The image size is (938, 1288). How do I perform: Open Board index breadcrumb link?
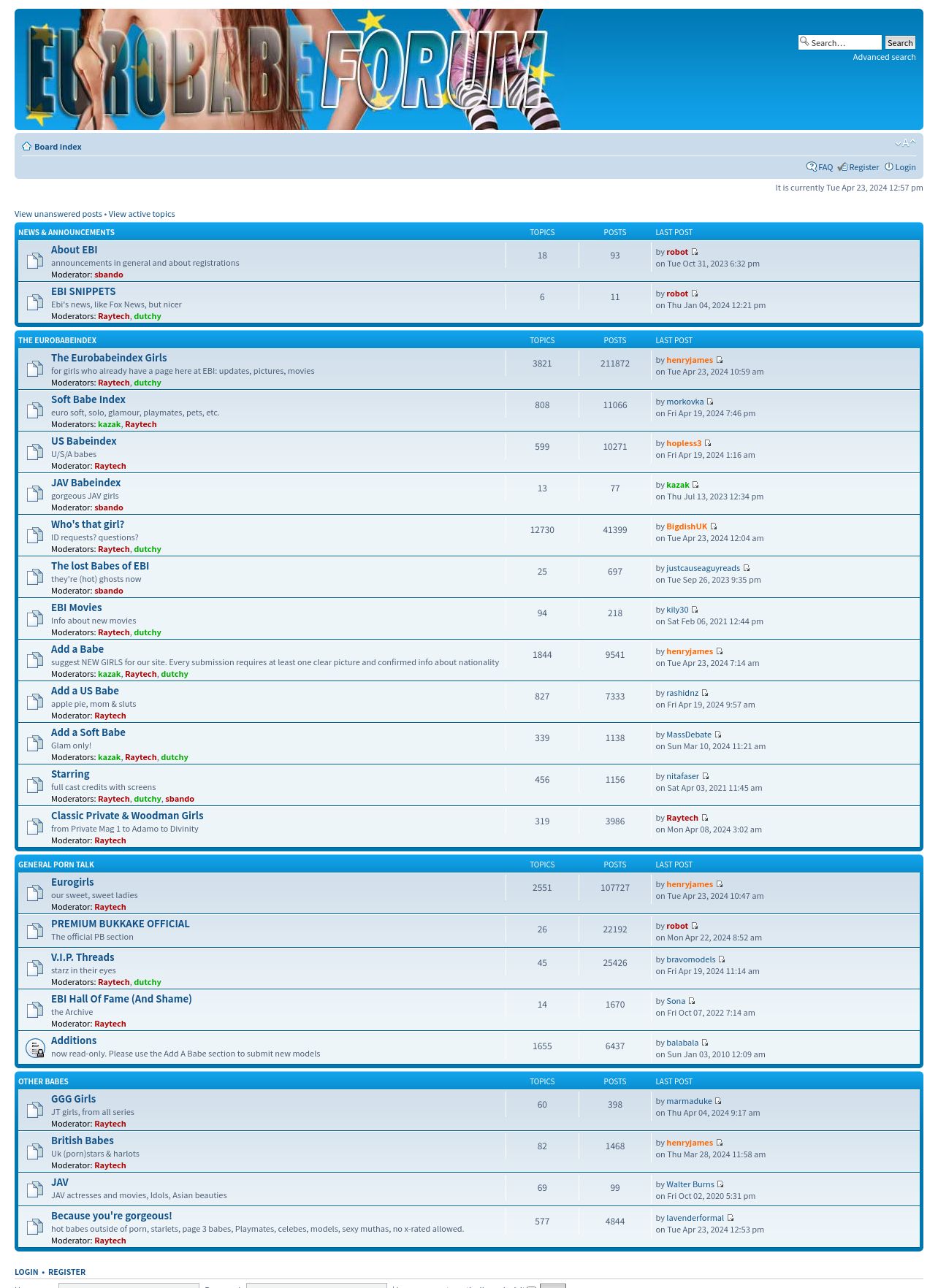point(58,147)
